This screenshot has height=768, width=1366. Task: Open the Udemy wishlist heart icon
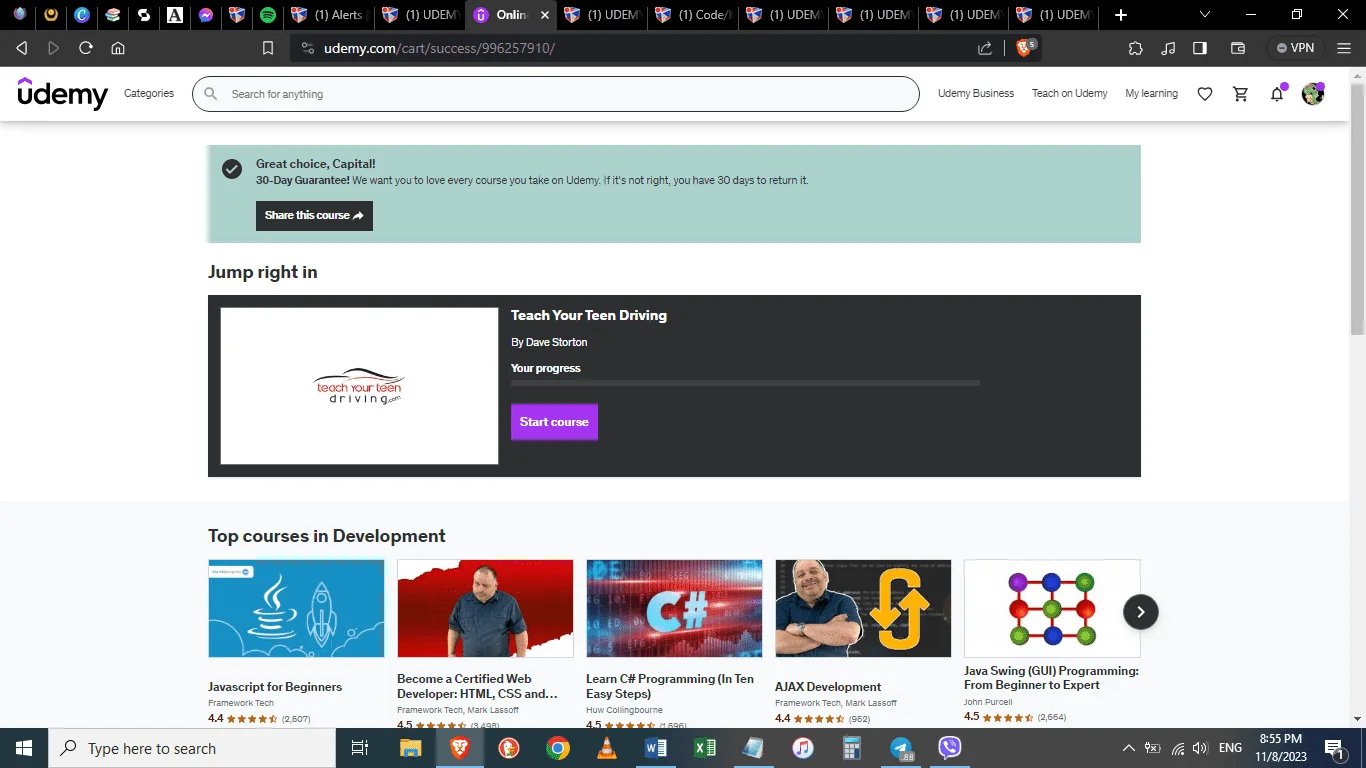[1205, 94]
